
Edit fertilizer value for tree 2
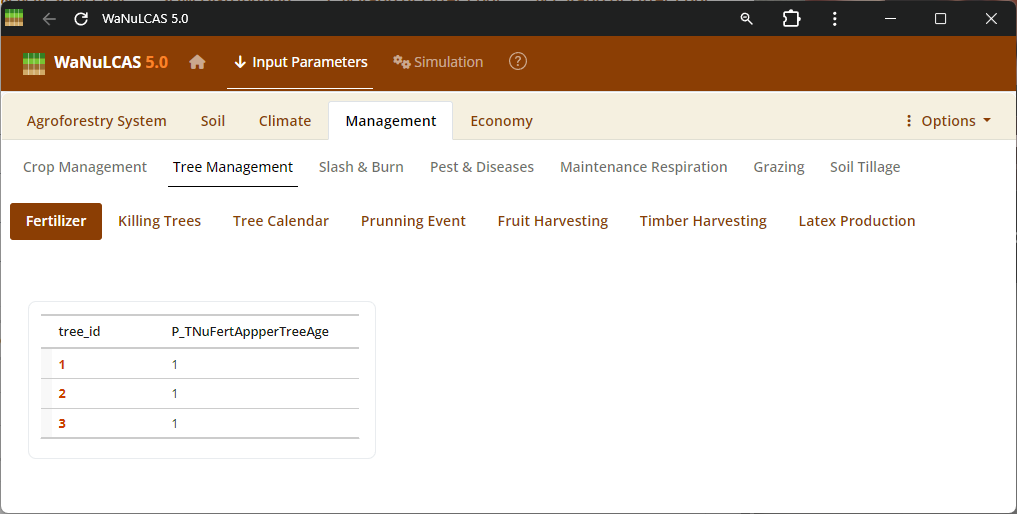[x=175, y=394]
